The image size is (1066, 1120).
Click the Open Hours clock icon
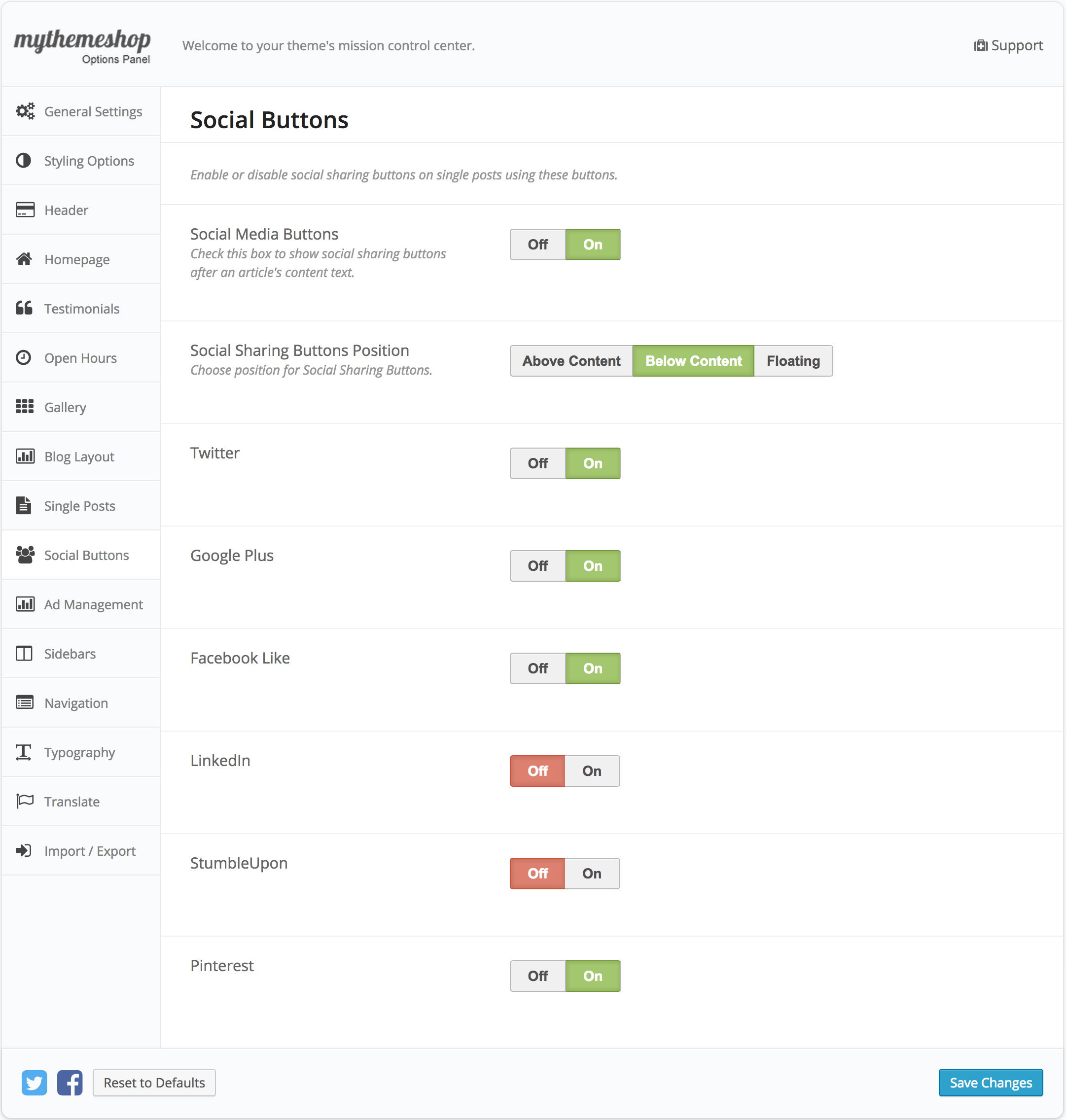click(x=23, y=357)
